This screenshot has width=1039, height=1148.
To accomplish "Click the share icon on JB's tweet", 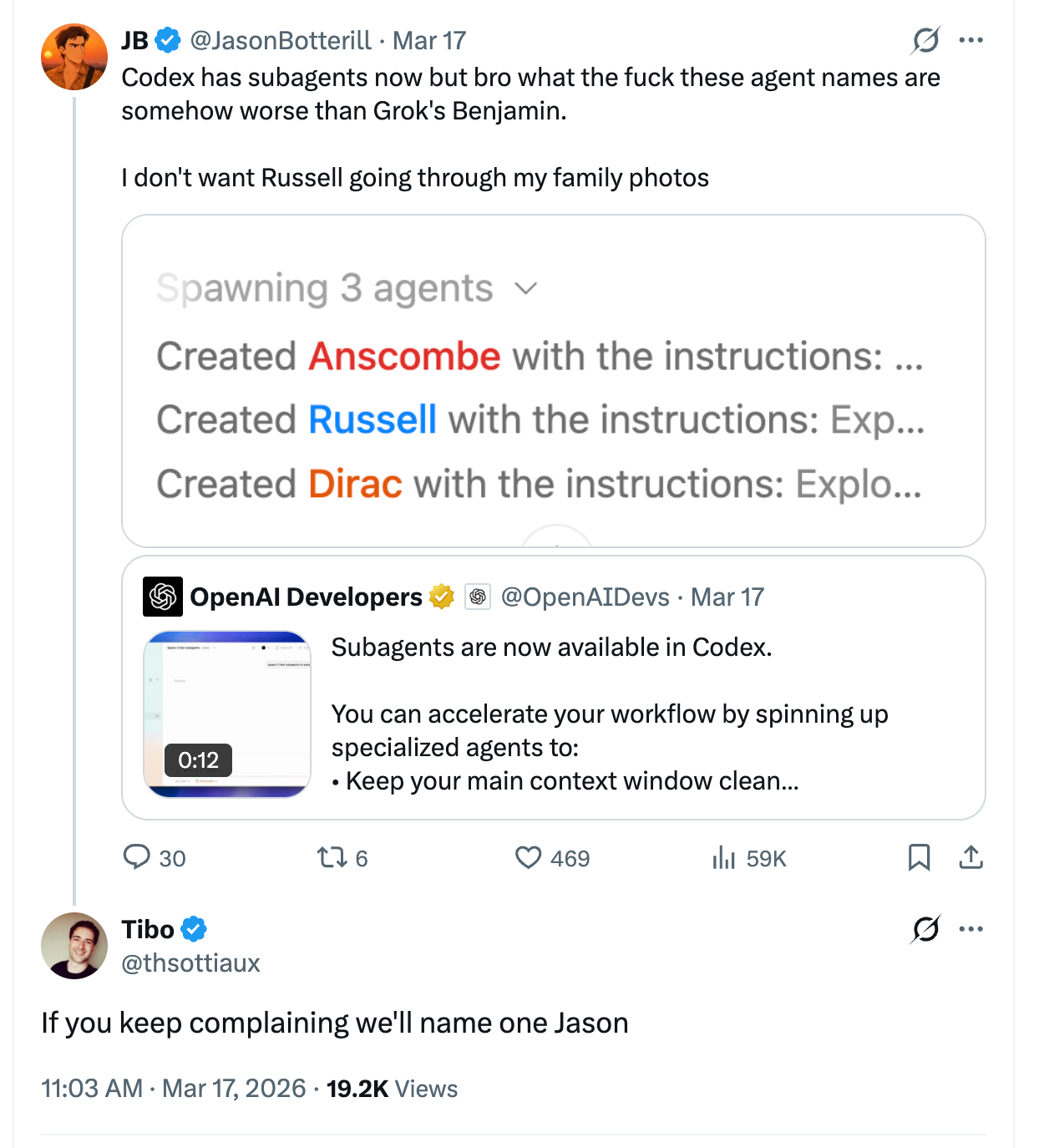I will click(x=971, y=857).
